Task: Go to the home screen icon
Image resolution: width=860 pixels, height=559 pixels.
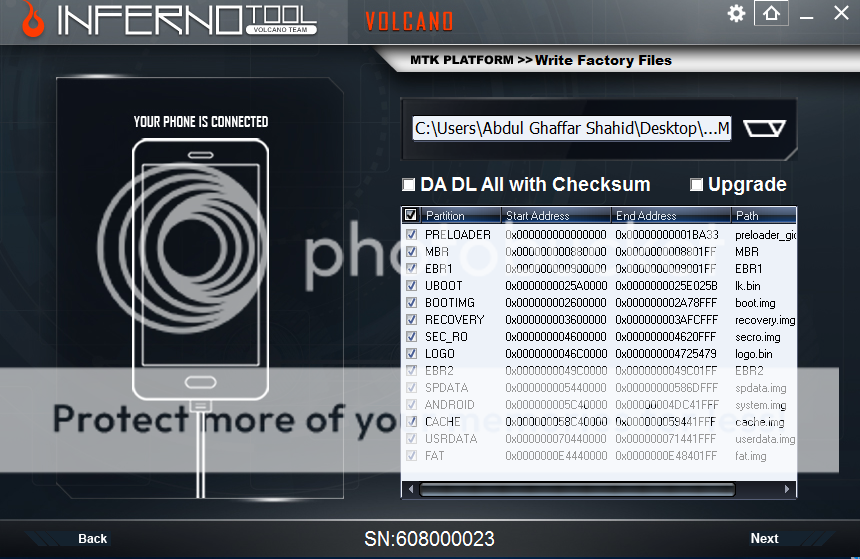Action: tap(771, 13)
